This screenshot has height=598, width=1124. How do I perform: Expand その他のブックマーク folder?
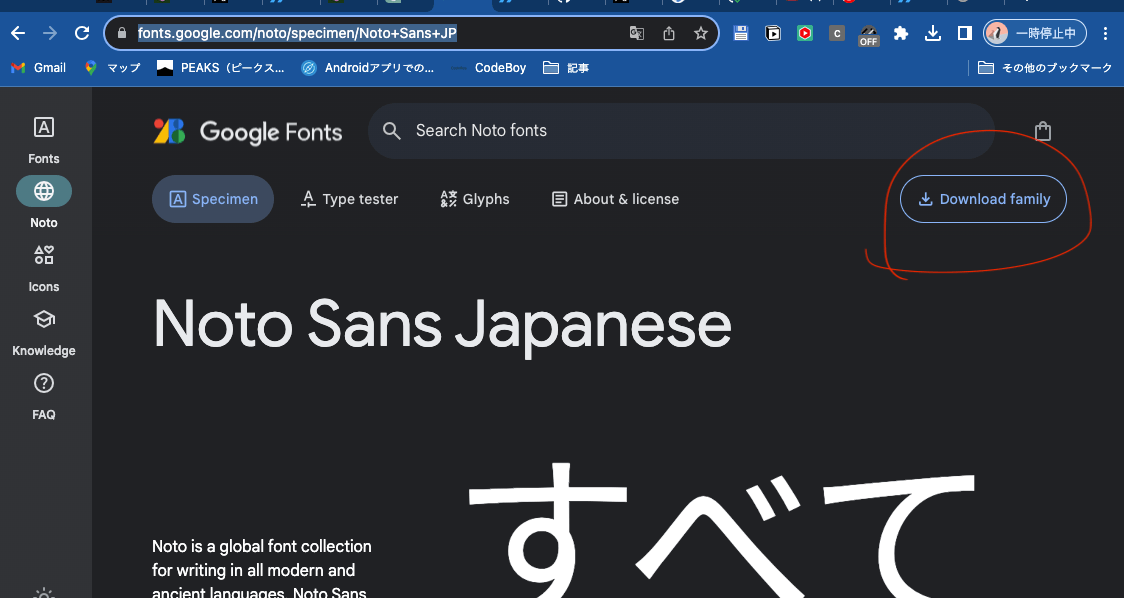click(1045, 67)
